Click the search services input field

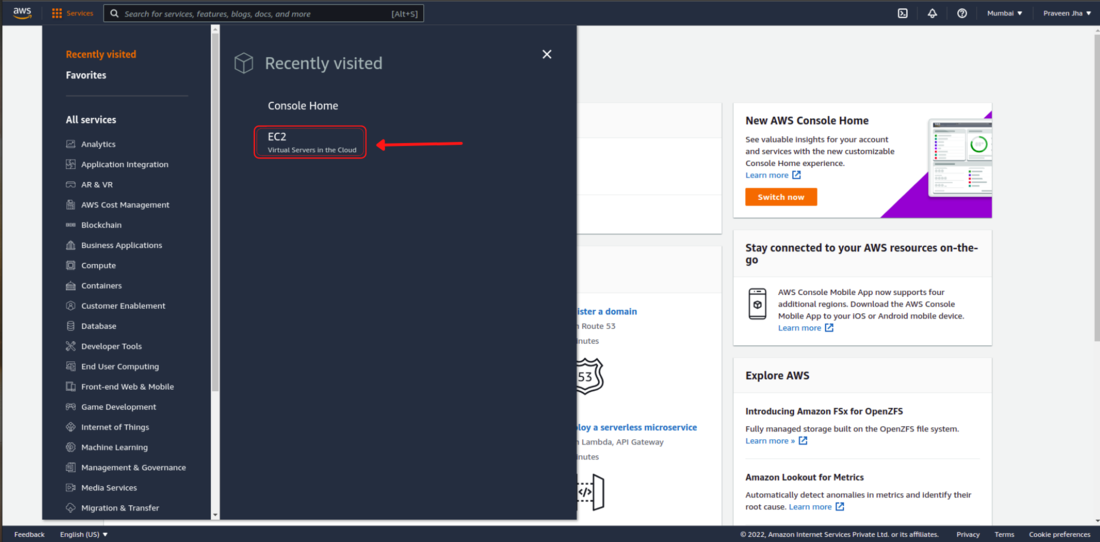[x=263, y=13]
